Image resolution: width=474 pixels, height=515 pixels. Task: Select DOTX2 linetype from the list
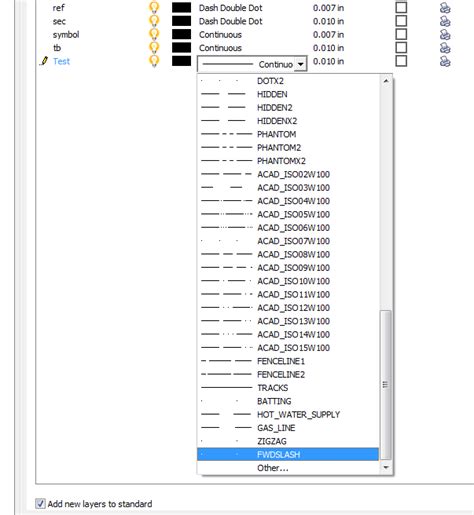pos(288,81)
